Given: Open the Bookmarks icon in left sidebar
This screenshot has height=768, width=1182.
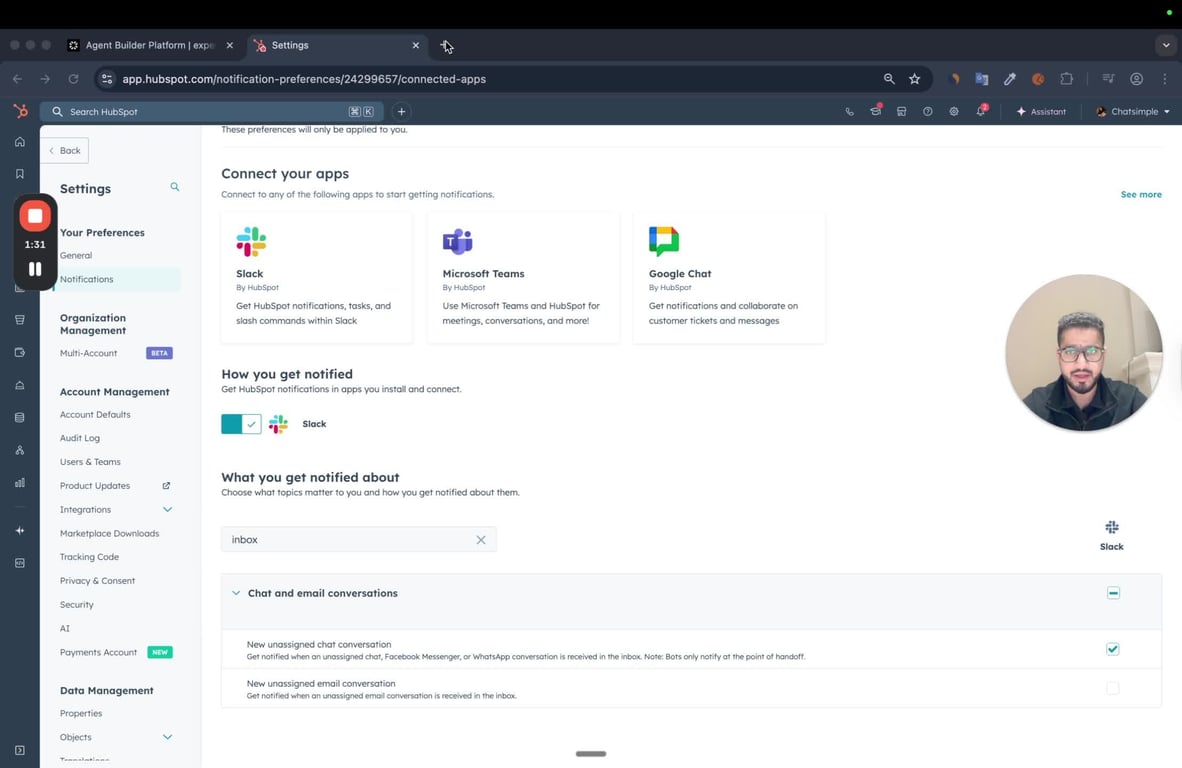Looking at the screenshot, I should point(20,174).
